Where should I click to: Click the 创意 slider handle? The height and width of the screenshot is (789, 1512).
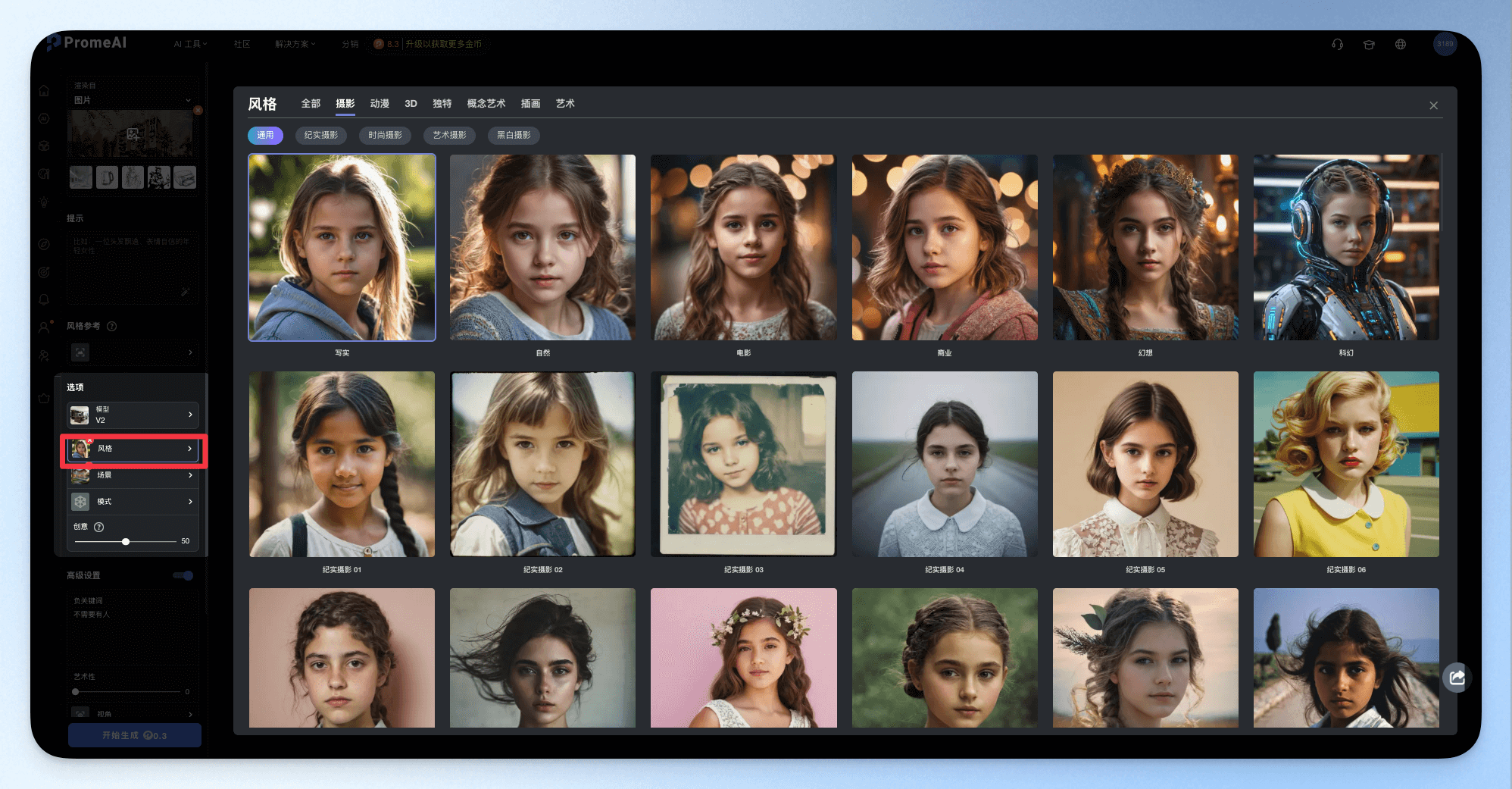point(126,541)
